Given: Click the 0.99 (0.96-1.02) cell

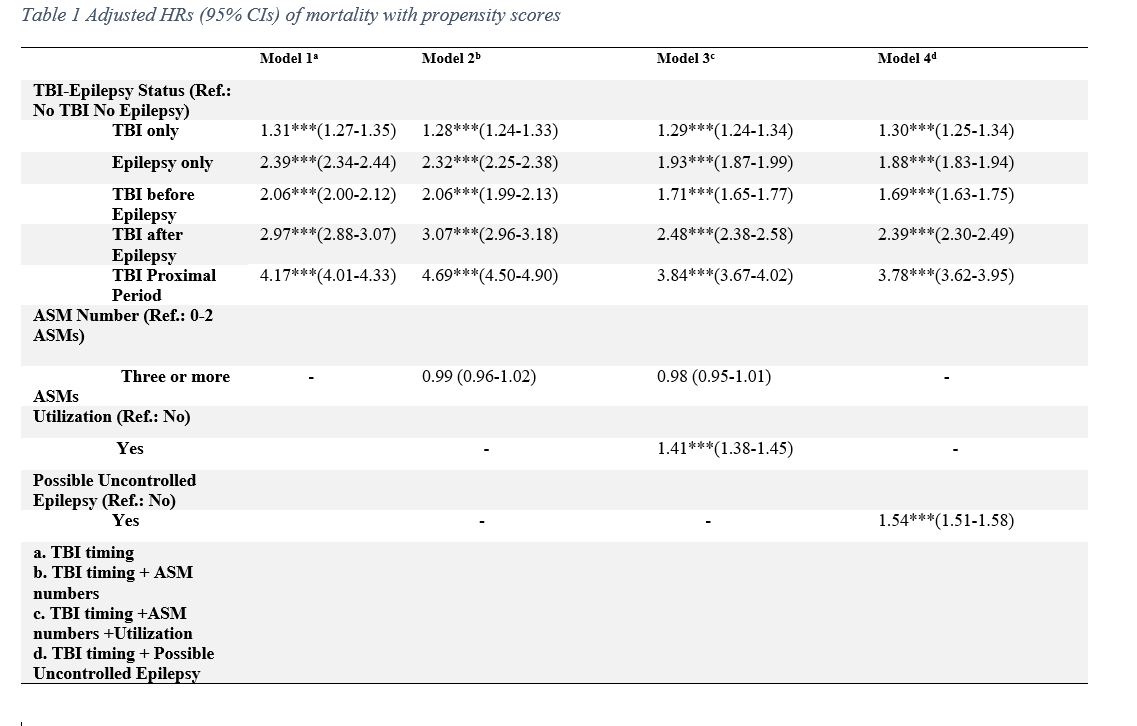Looking at the screenshot, I should click(479, 377).
